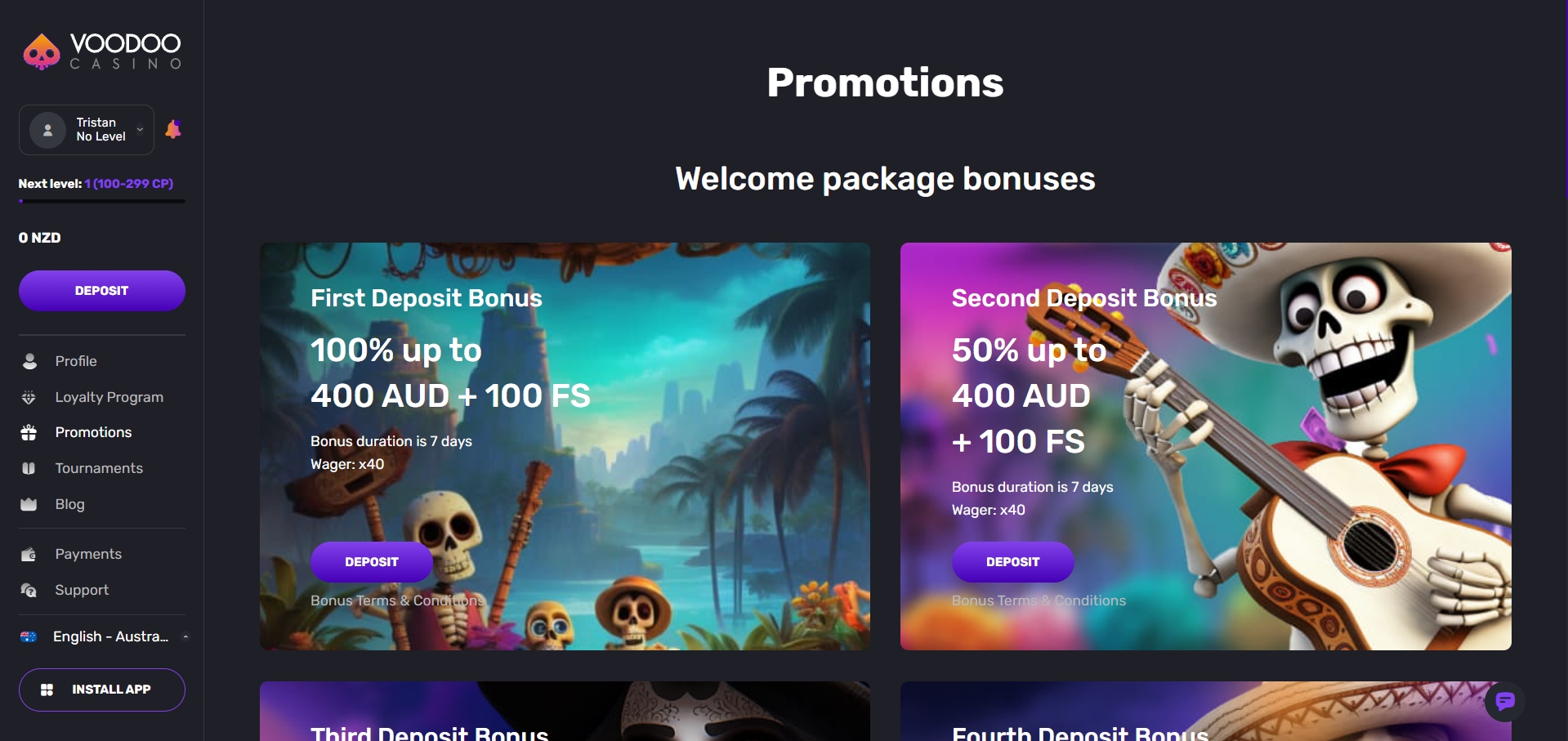This screenshot has width=1568, height=741.
Task: Open Second Deposit Bonus Terms & Conditions
Action: pos(1039,600)
